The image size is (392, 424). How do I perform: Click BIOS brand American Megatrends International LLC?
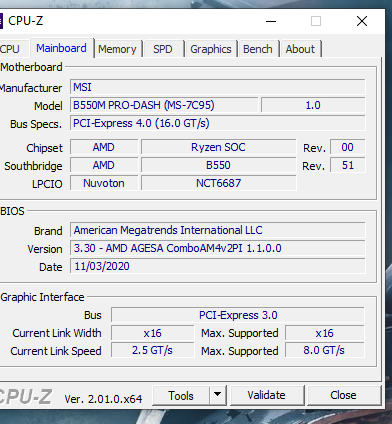(x=218, y=230)
